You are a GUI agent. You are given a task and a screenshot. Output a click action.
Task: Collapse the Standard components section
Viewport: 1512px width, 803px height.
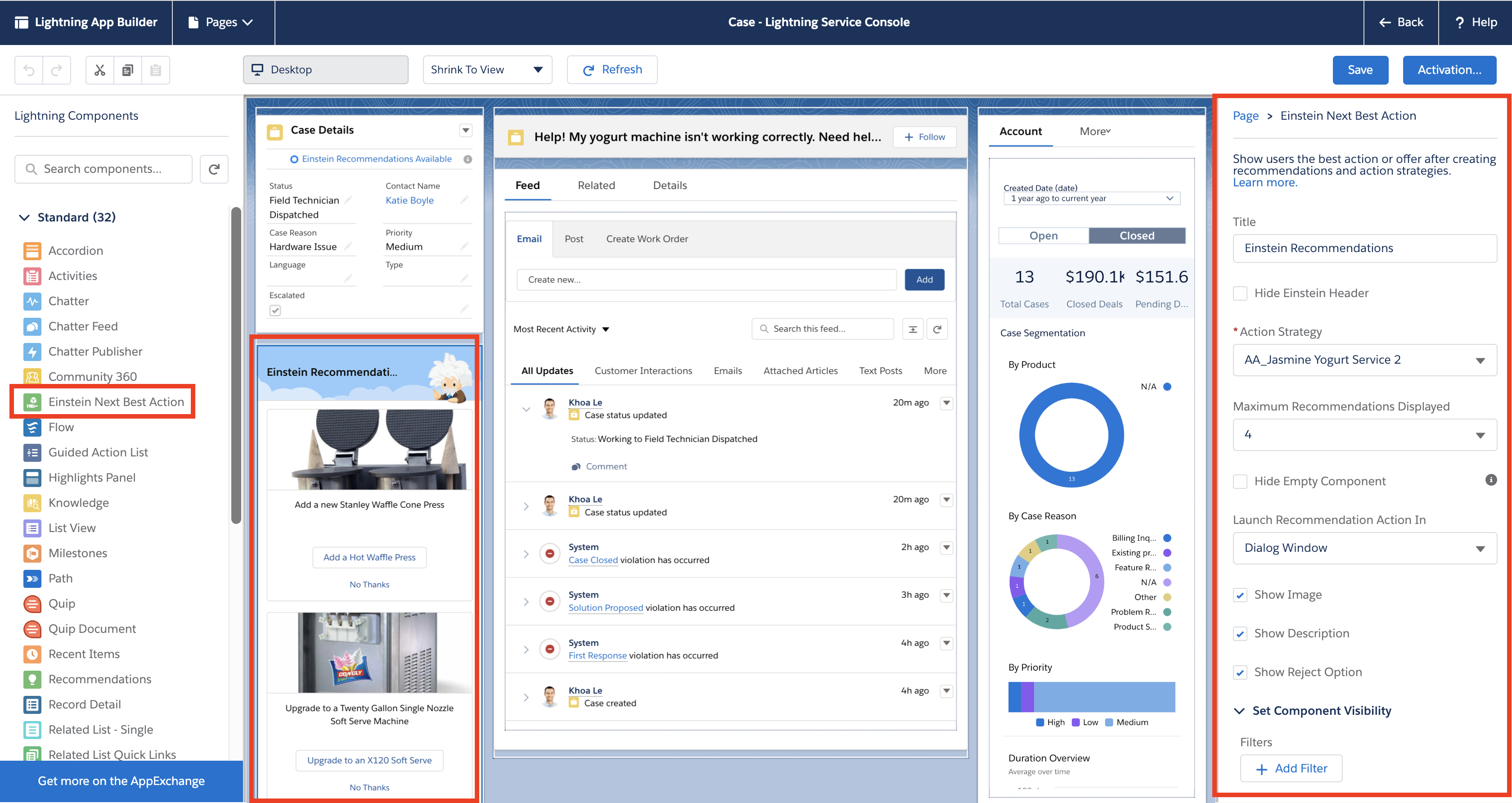click(24, 218)
